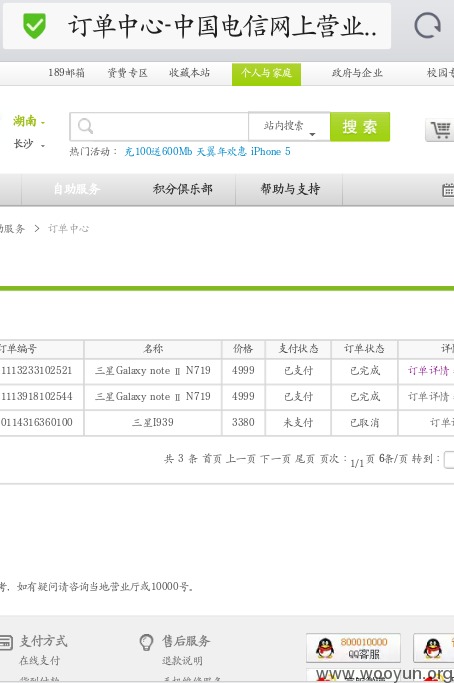Open 自助服务 navigation item

tap(77, 189)
